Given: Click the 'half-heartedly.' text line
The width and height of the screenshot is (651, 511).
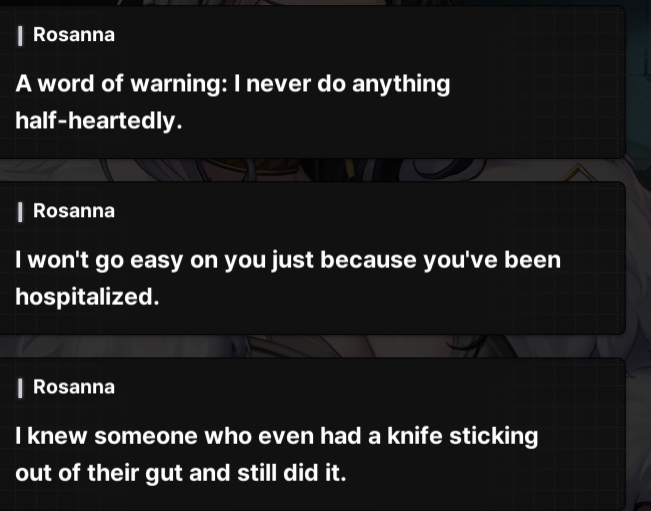Looking at the screenshot, I should click(x=99, y=121).
